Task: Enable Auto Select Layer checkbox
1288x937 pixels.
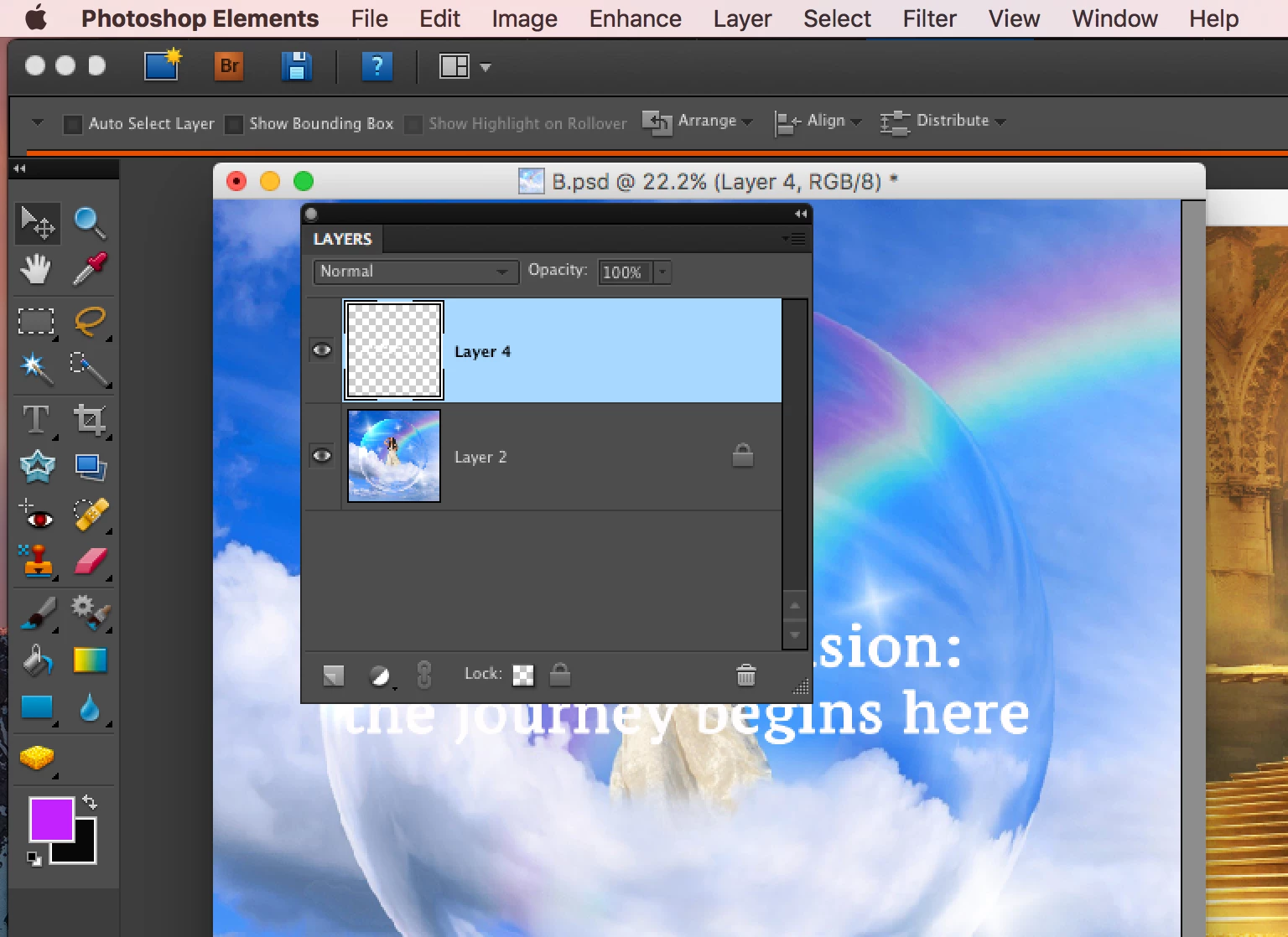Action: pos(72,124)
